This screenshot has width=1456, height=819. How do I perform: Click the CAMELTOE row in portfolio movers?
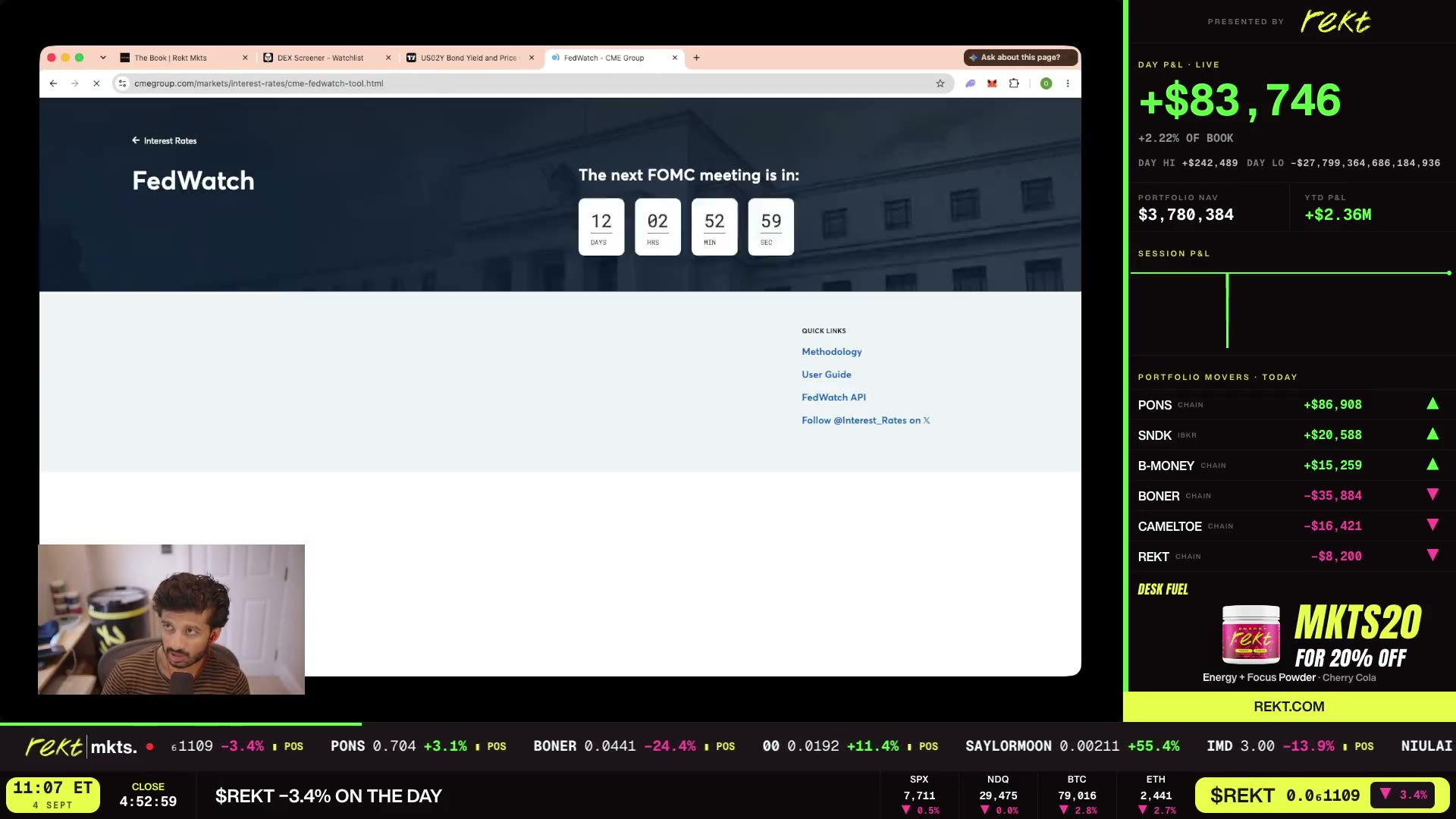coord(1288,526)
